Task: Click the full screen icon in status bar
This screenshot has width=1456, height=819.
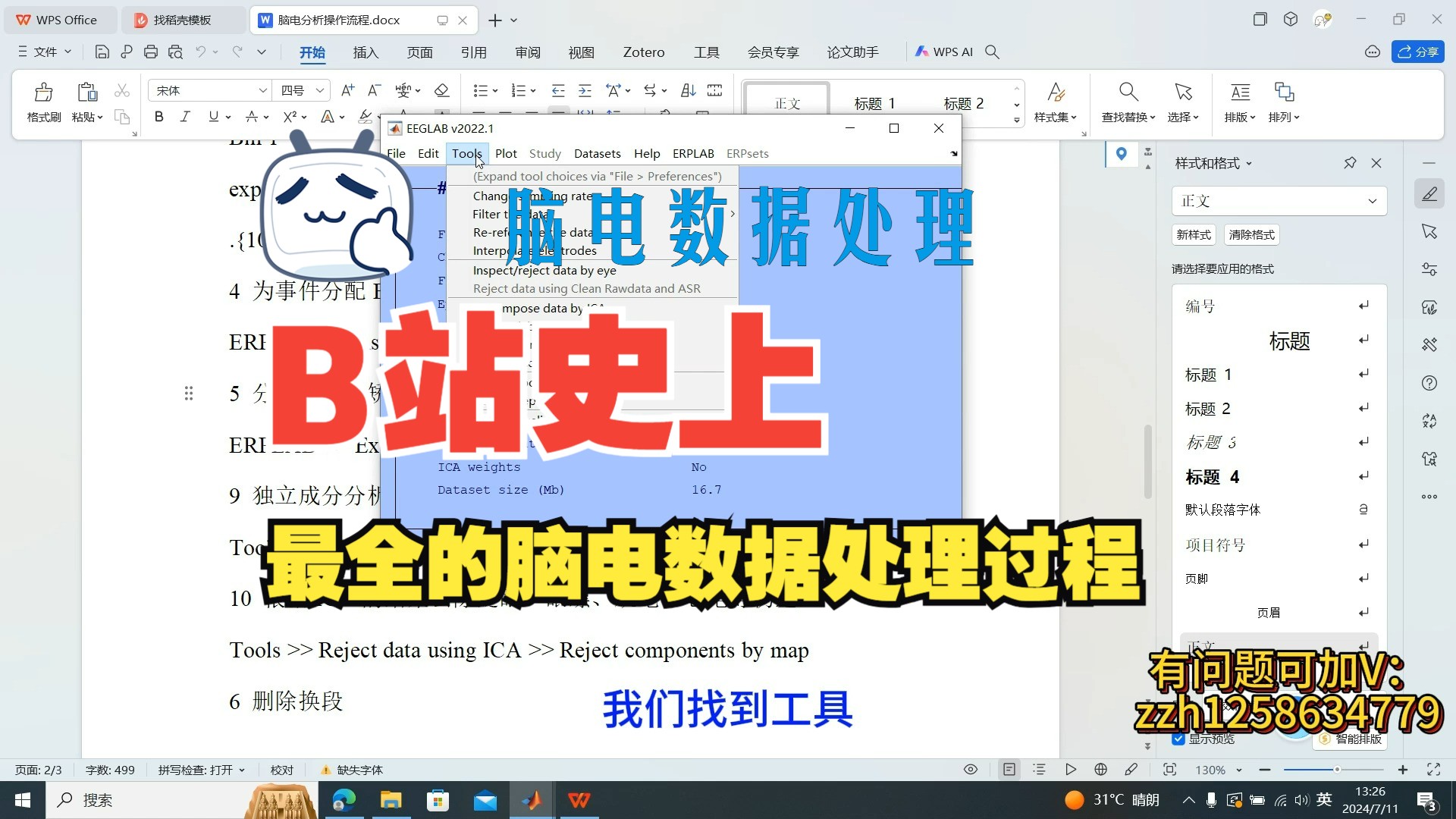Action: click(x=1433, y=770)
